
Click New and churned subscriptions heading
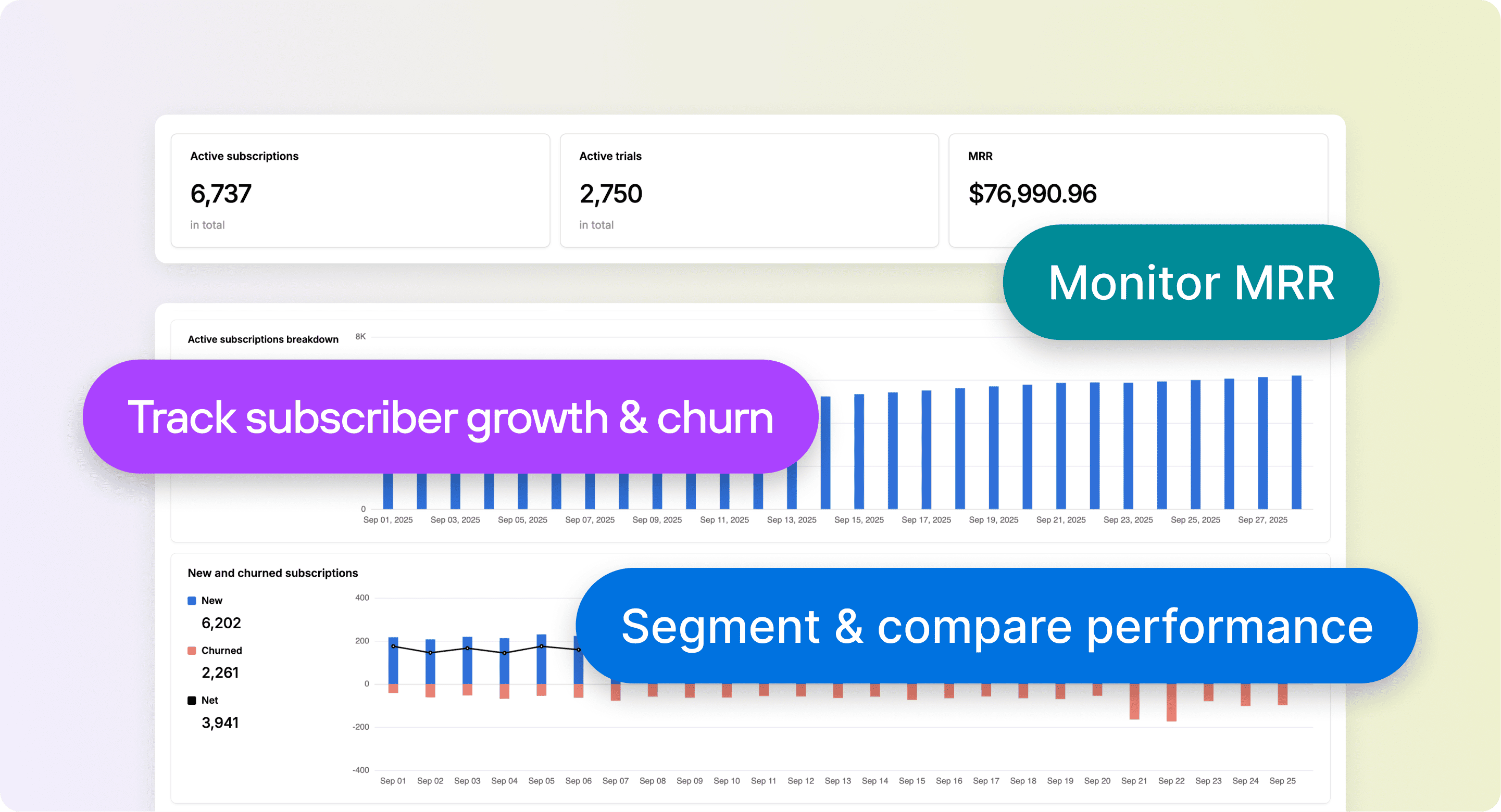(x=273, y=573)
